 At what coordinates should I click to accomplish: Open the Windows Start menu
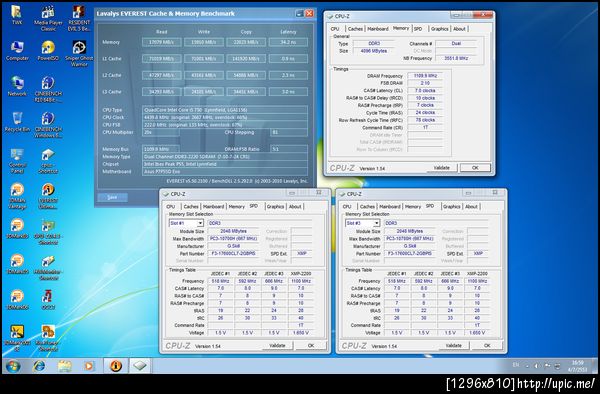tap(13, 366)
